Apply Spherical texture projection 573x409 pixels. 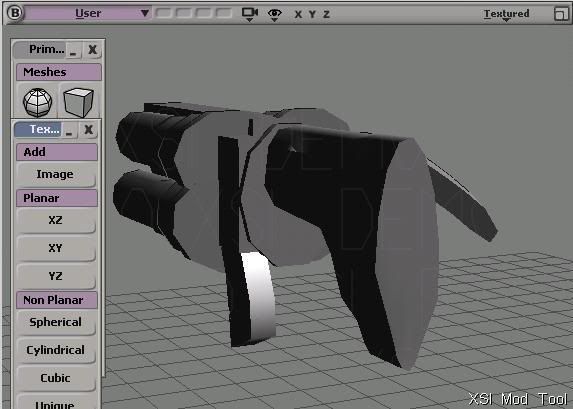point(56,323)
